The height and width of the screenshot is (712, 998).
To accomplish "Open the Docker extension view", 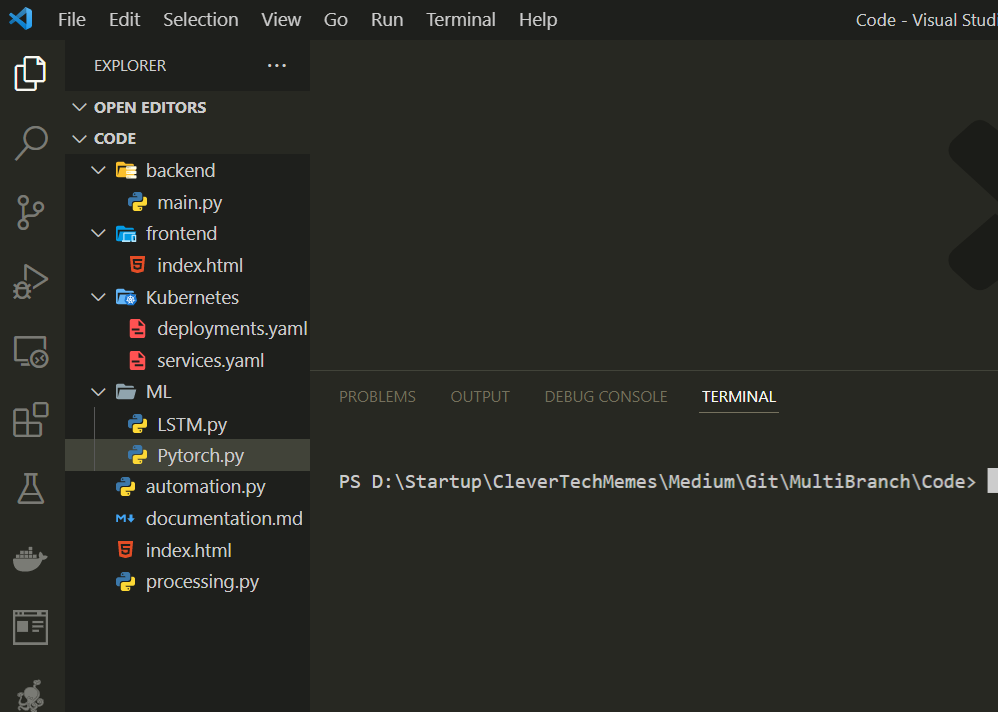I will (x=31, y=558).
